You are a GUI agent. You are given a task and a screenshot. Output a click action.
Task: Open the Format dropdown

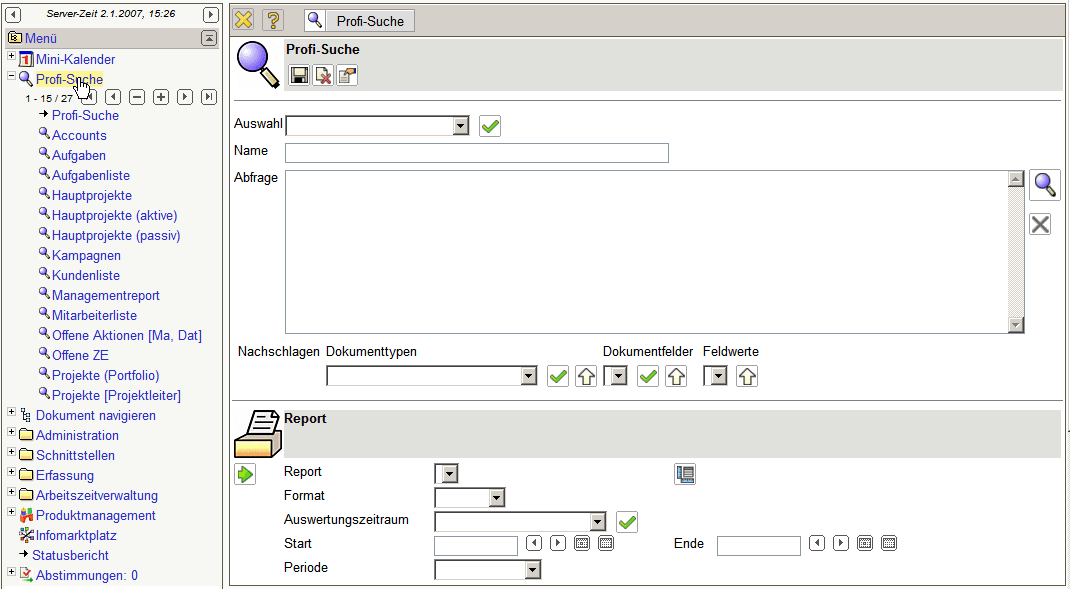[497, 498]
